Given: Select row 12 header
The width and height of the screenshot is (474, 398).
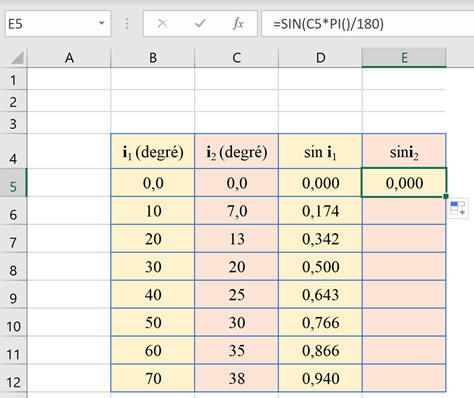Looking at the screenshot, I should pyautogui.click(x=13, y=378).
